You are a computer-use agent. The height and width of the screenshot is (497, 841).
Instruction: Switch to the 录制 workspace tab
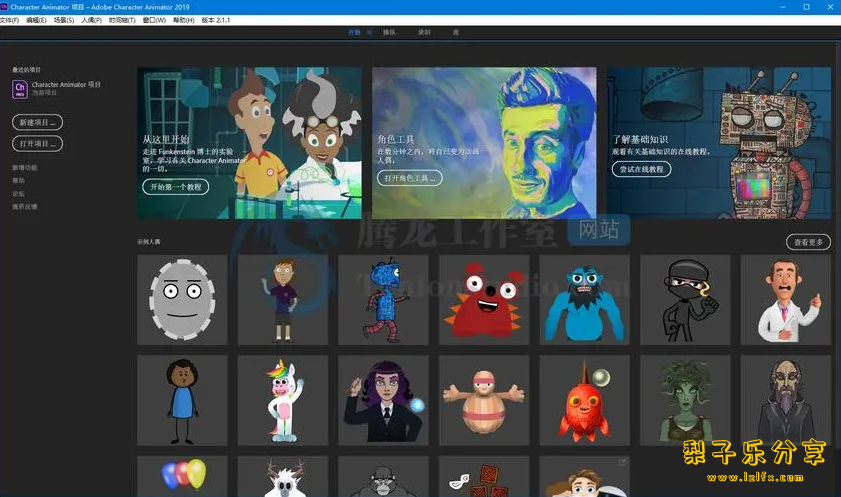pyautogui.click(x=424, y=33)
